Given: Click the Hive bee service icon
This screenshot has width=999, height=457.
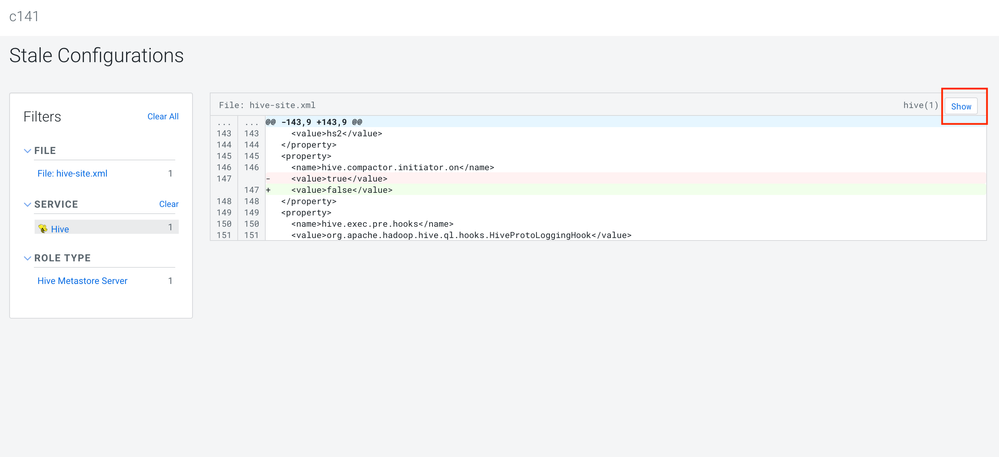Looking at the screenshot, I should (x=43, y=228).
